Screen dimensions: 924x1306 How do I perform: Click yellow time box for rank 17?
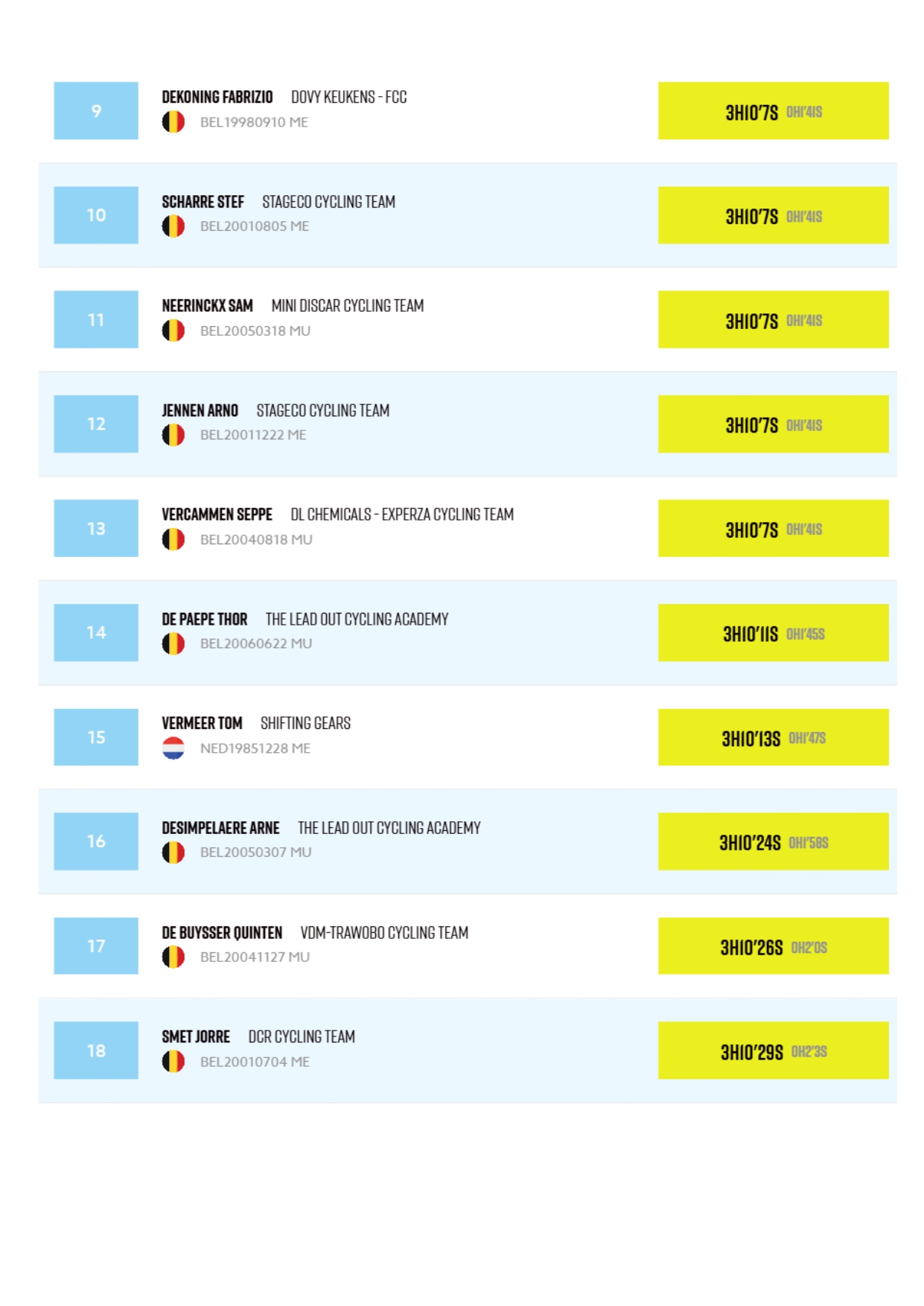(773, 946)
